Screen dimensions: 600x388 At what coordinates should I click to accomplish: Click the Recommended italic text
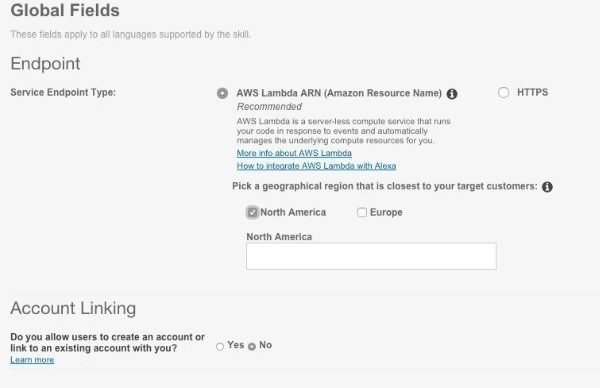pyautogui.click(x=269, y=107)
